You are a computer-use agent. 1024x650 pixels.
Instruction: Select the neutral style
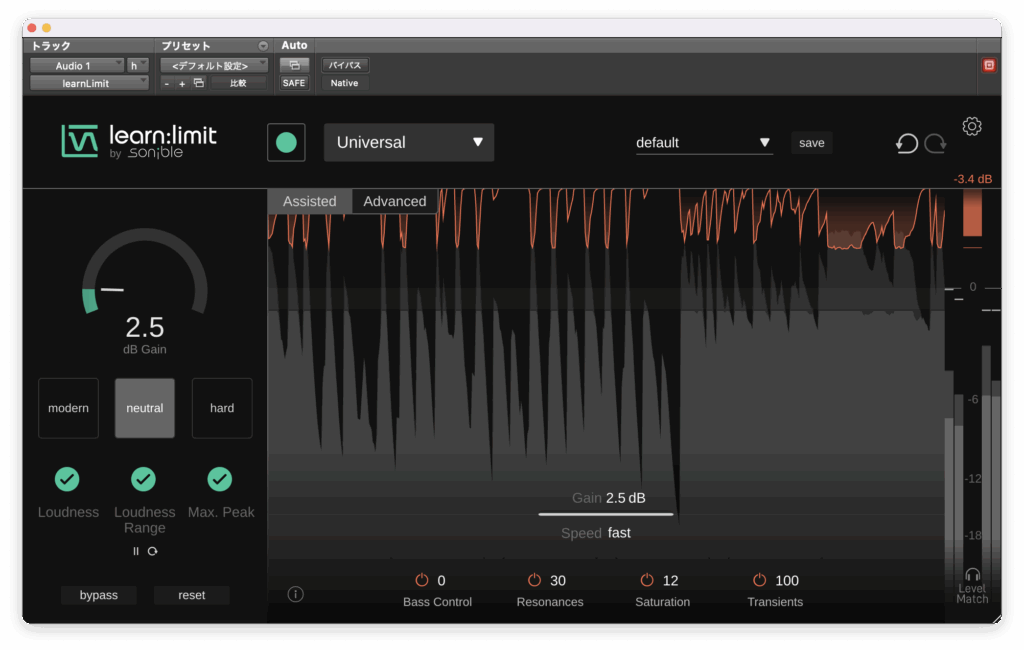(144, 408)
